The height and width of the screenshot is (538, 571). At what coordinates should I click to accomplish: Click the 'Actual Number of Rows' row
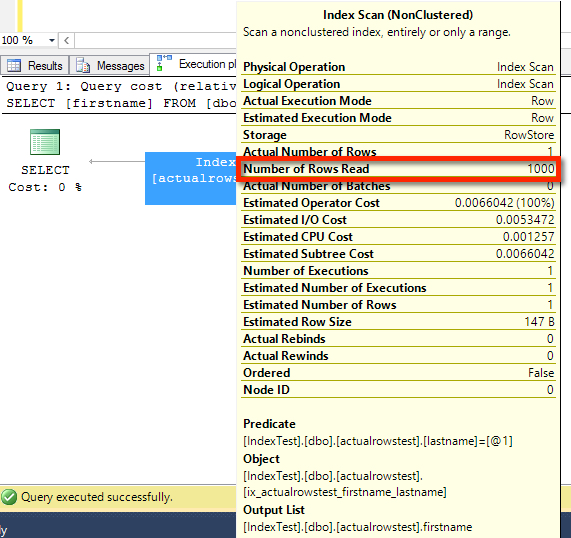[x=398, y=151]
